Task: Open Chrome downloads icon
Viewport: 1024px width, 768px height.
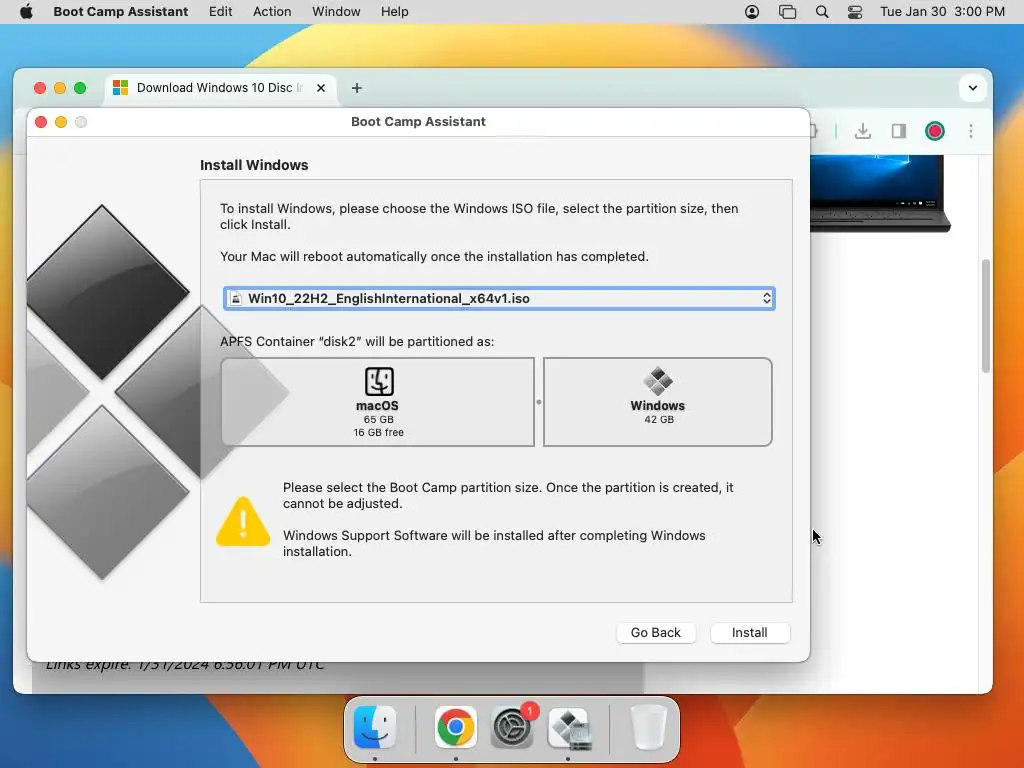Action: [863, 131]
